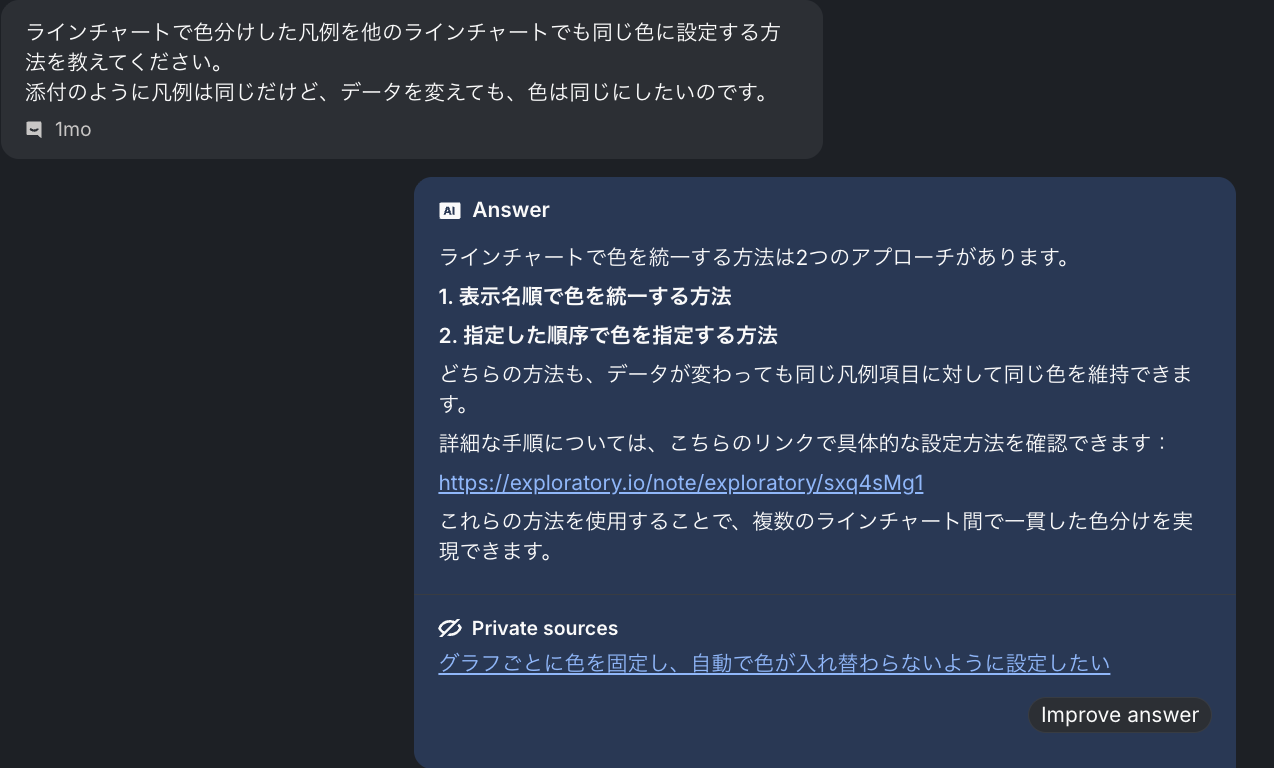Click the chat bubble icon beside 1mo
This screenshot has height=768, width=1274.
coord(34,130)
